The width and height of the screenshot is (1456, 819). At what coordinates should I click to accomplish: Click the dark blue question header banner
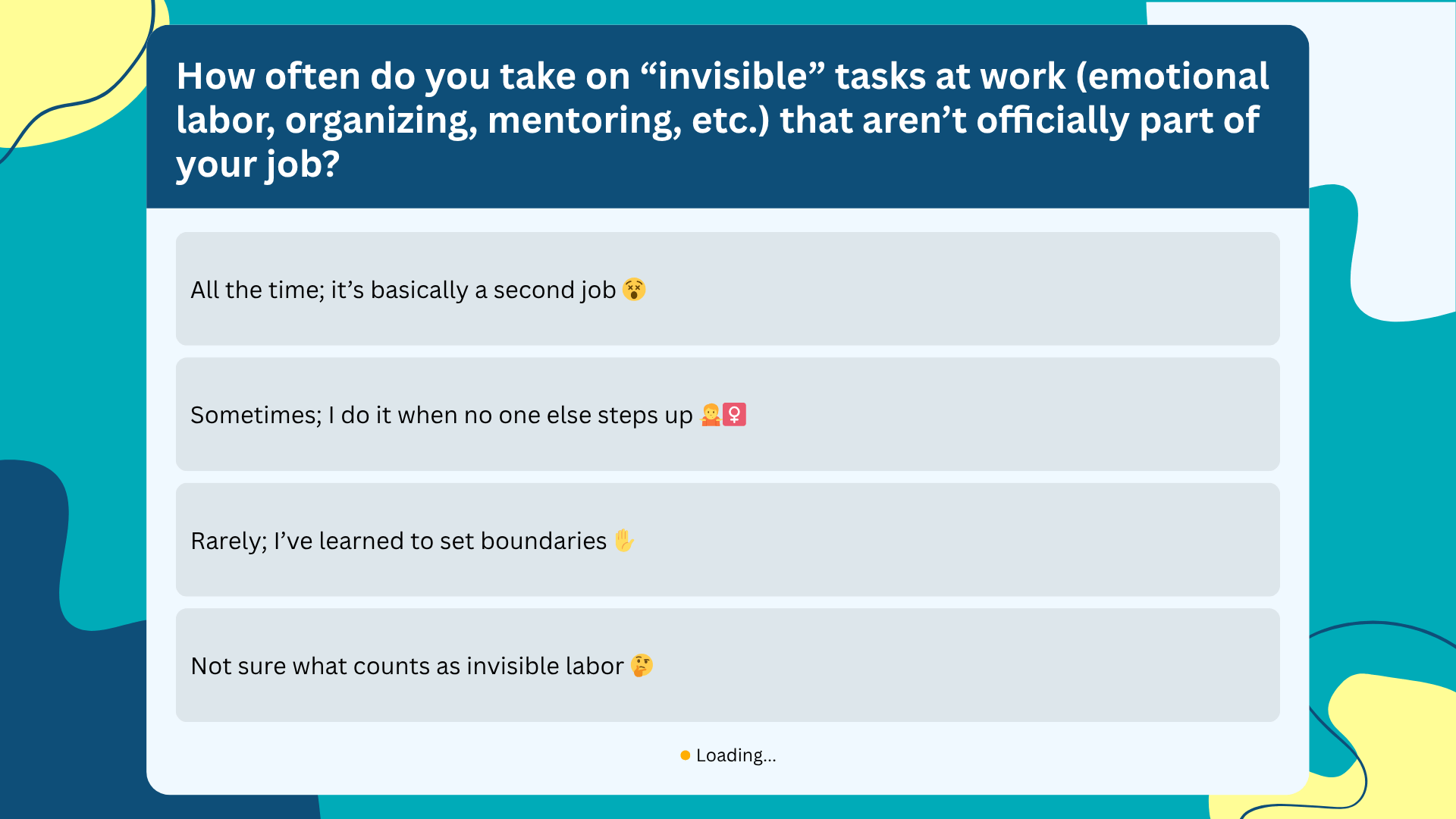(x=728, y=117)
